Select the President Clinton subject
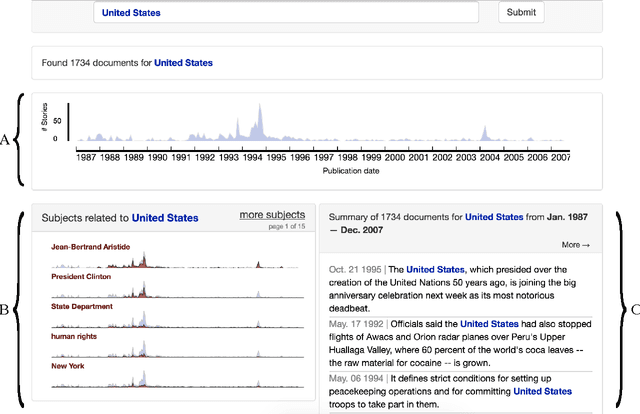Screen dimensions: 640x414 click(x=81, y=276)
